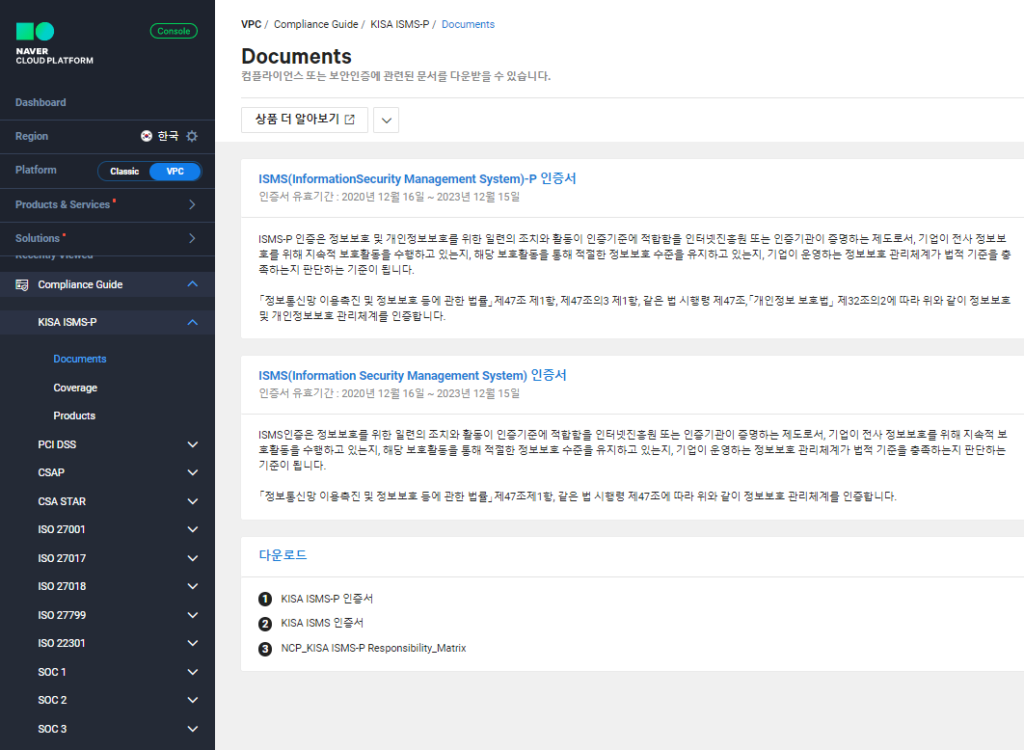Open Coverage under KISA ISMS-P

tap(75, 387)
